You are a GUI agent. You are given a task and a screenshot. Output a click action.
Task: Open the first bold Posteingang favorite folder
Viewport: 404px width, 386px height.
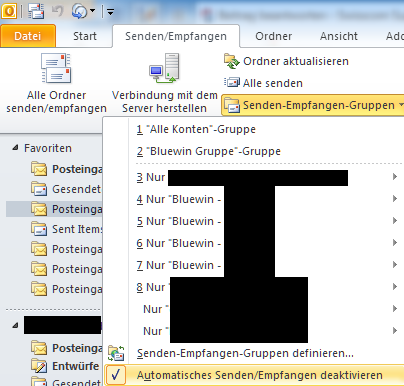tap(77, 169)
